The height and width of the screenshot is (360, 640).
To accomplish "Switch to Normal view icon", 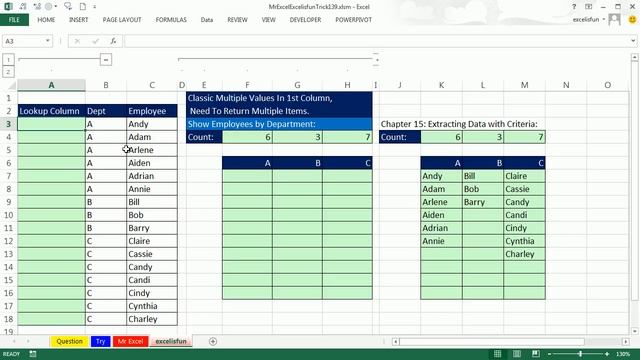I will click(x=497, y=354).
